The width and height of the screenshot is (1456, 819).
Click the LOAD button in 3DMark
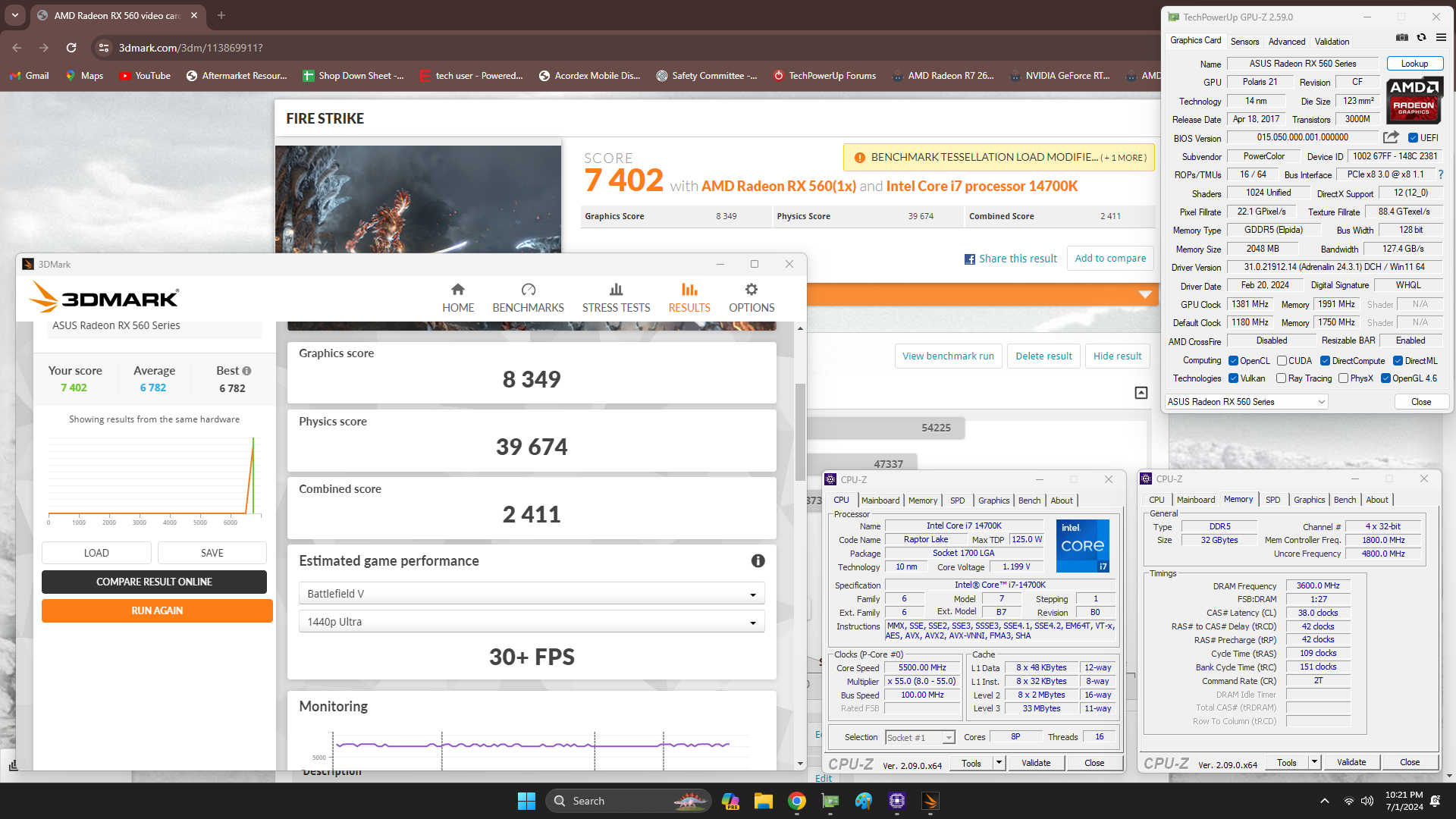(96, 553)
